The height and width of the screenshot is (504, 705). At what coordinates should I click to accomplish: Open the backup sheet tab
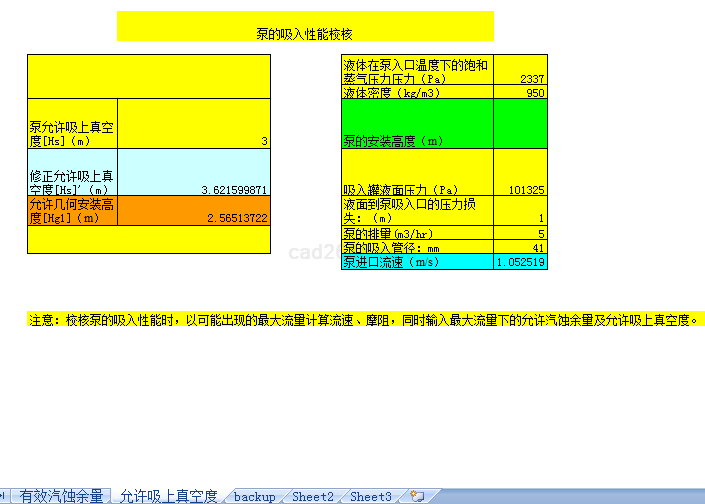(x=254, y=496)
